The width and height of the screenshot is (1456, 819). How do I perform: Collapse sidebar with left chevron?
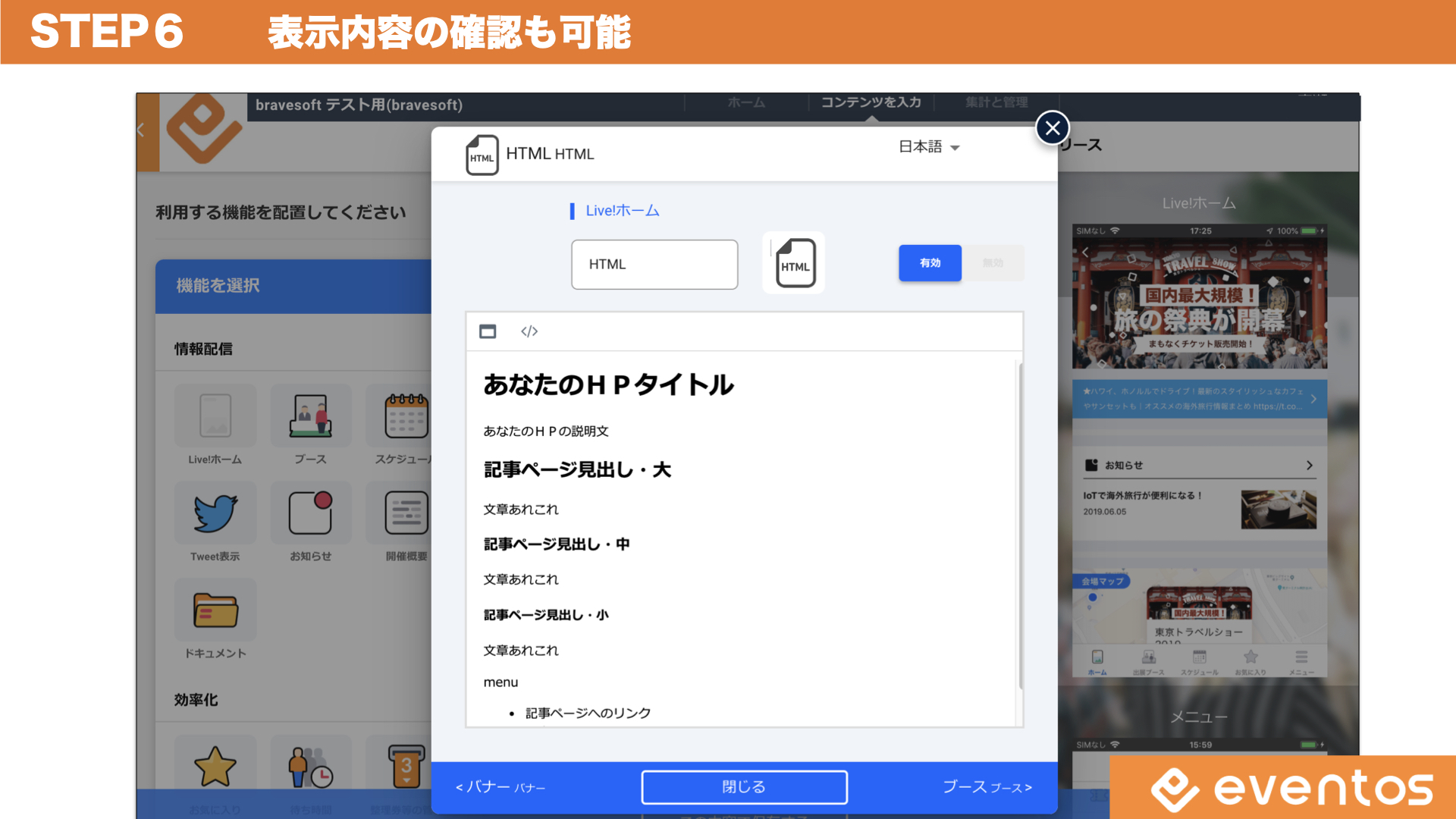point(141,130)
